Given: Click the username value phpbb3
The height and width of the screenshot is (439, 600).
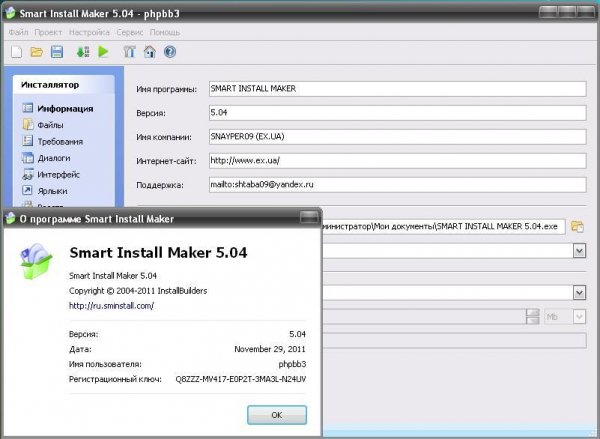Looking at the screenshot, I should 292,364.
